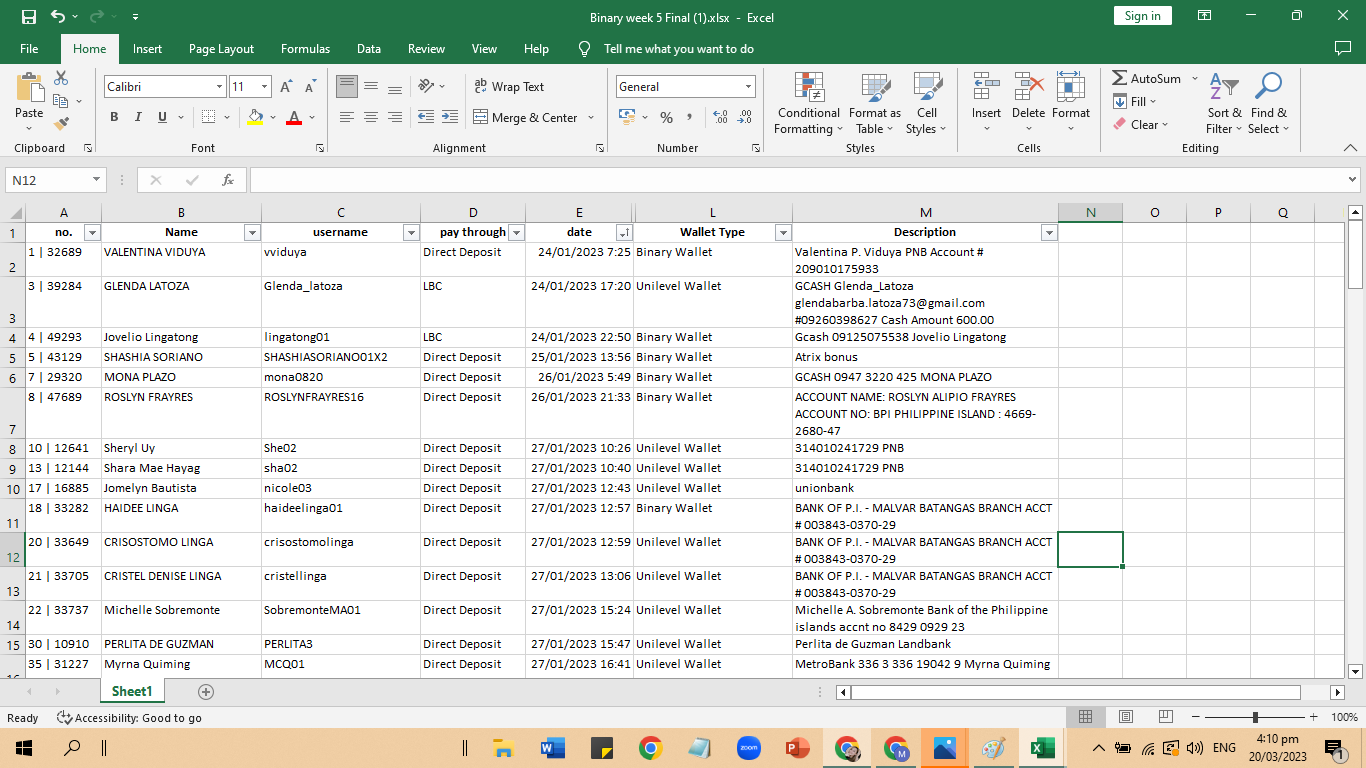Switch to the Formulas ribbon tab
Viewport: 1366px width, 768px height.
tap(305, 48)
